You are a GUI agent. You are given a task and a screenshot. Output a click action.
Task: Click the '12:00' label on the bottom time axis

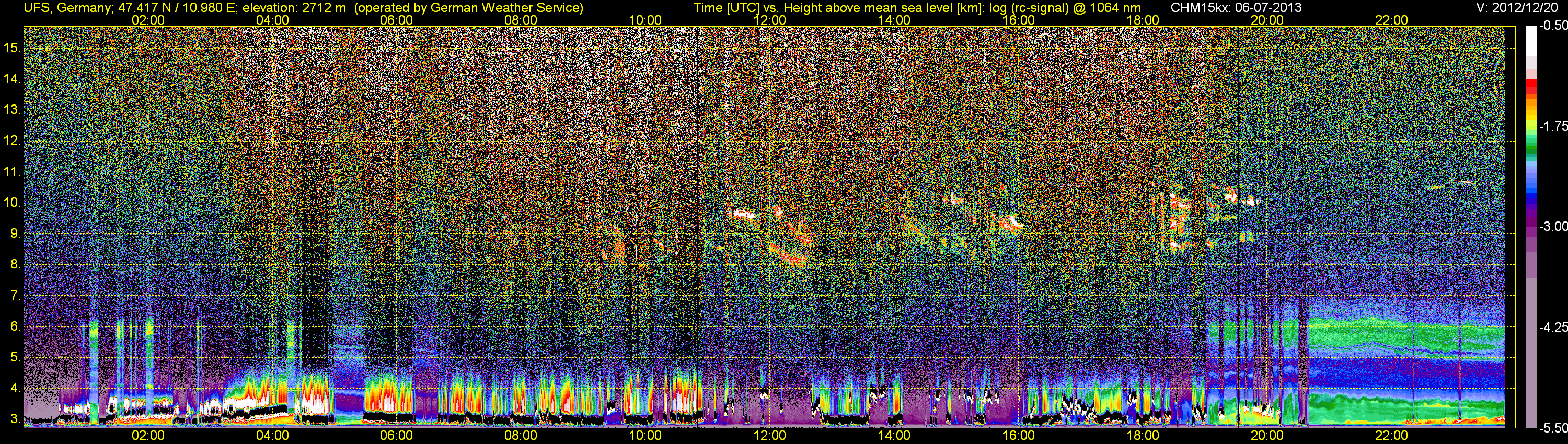coord(769,436)
